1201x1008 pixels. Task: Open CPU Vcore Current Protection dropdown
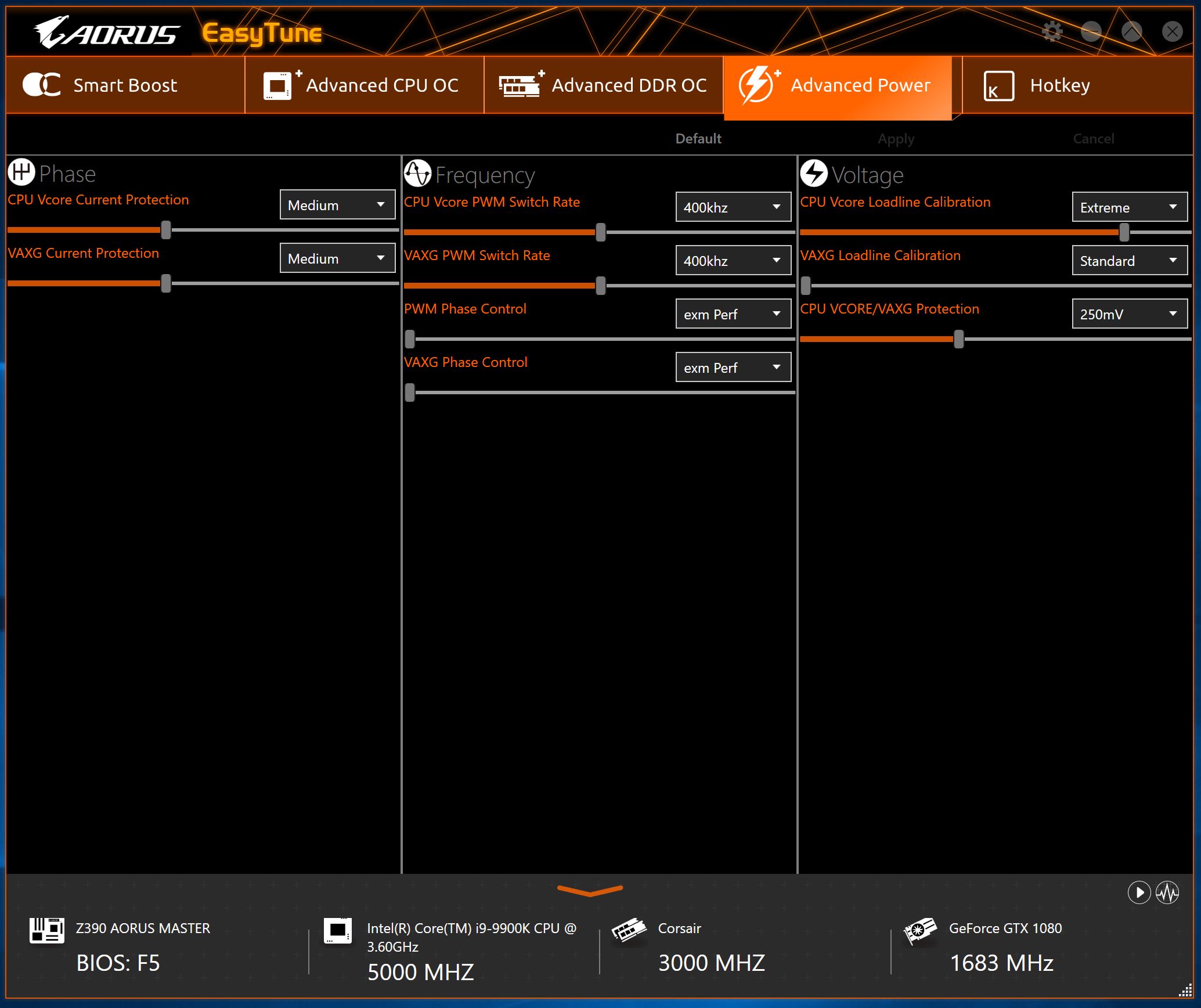point(338,204)
